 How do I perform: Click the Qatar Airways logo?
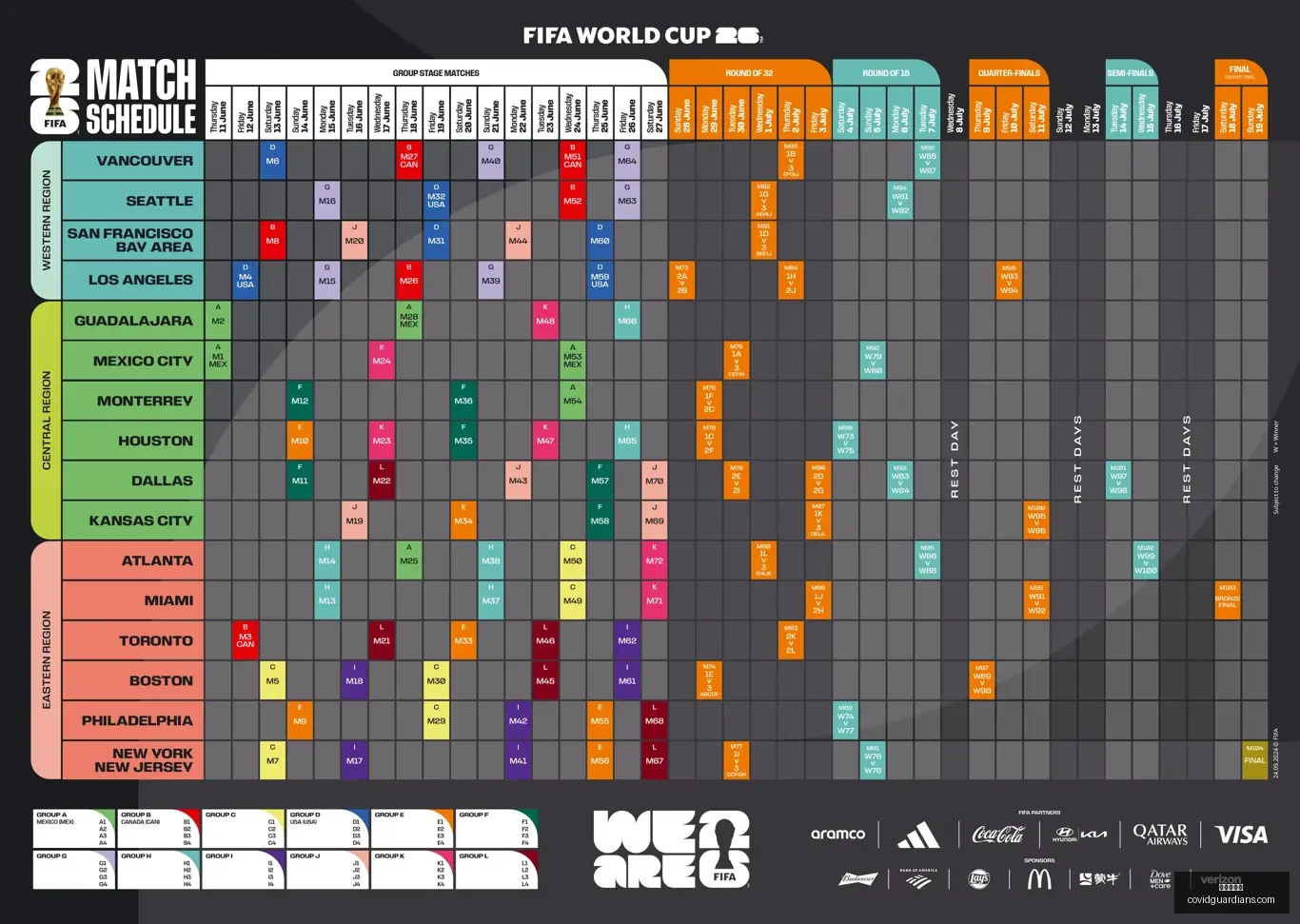(1160, 835)
